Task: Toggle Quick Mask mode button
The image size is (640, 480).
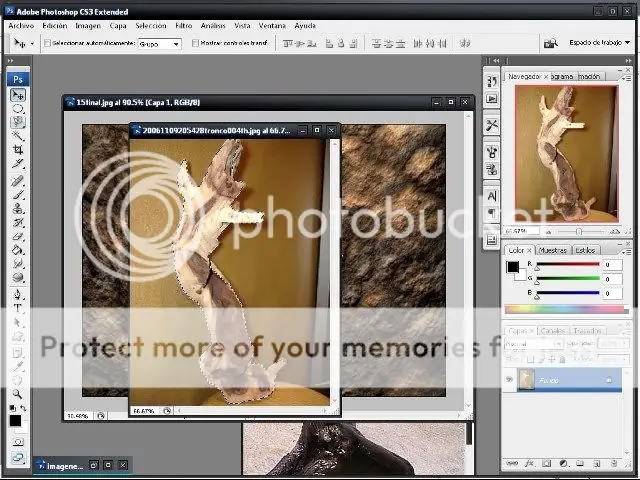Action: 18,442
